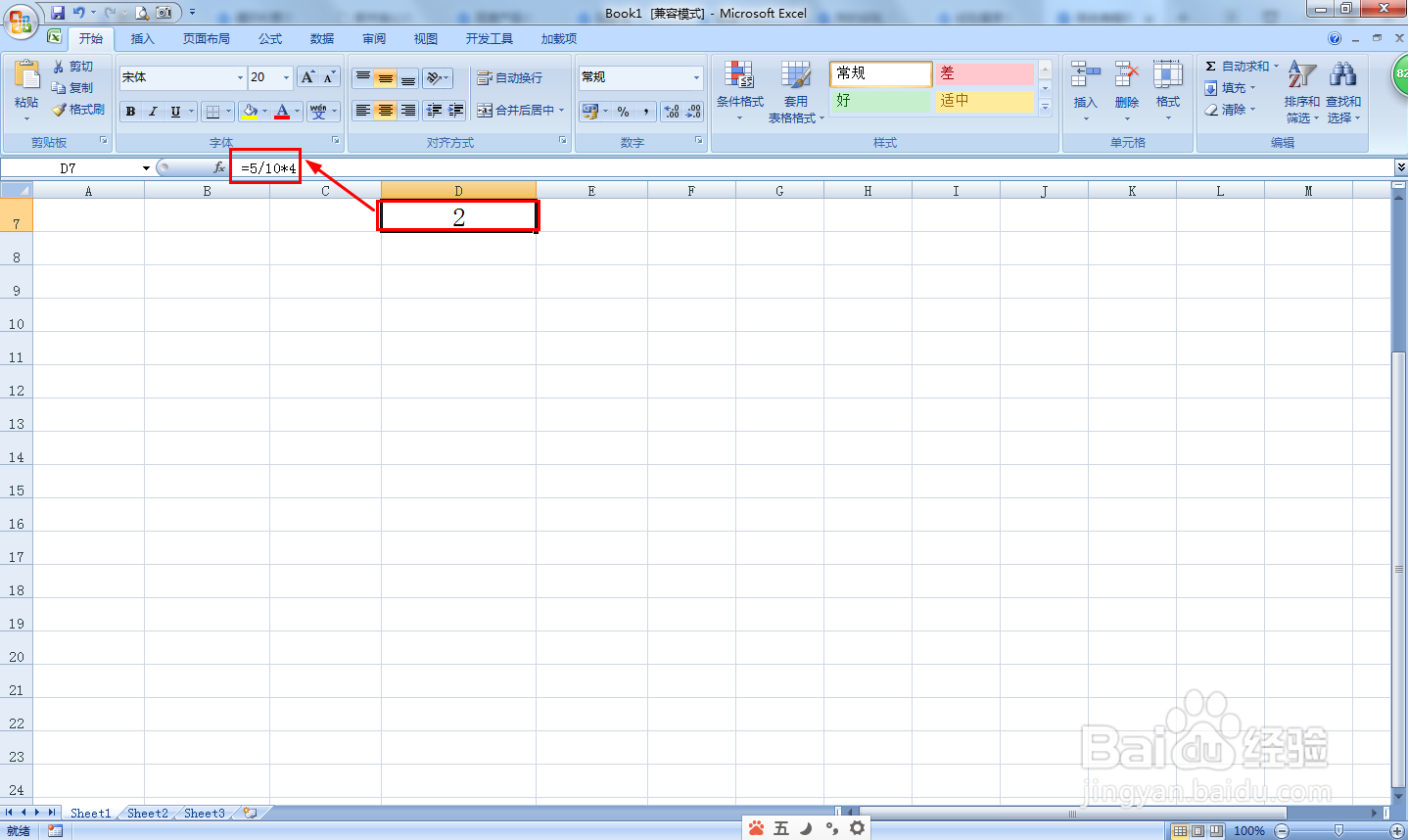This screenshot has height=840, width=1408.
Task: Expand the cell styles gallery
Action: pos(1045,107)
